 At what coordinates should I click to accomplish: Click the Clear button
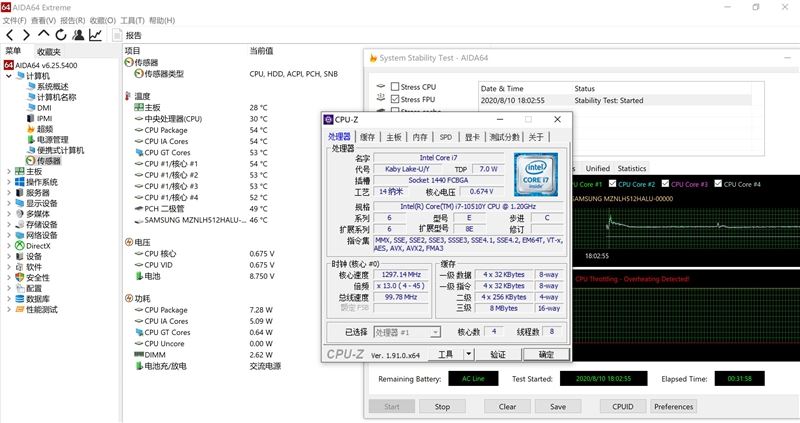coord(507,407)
